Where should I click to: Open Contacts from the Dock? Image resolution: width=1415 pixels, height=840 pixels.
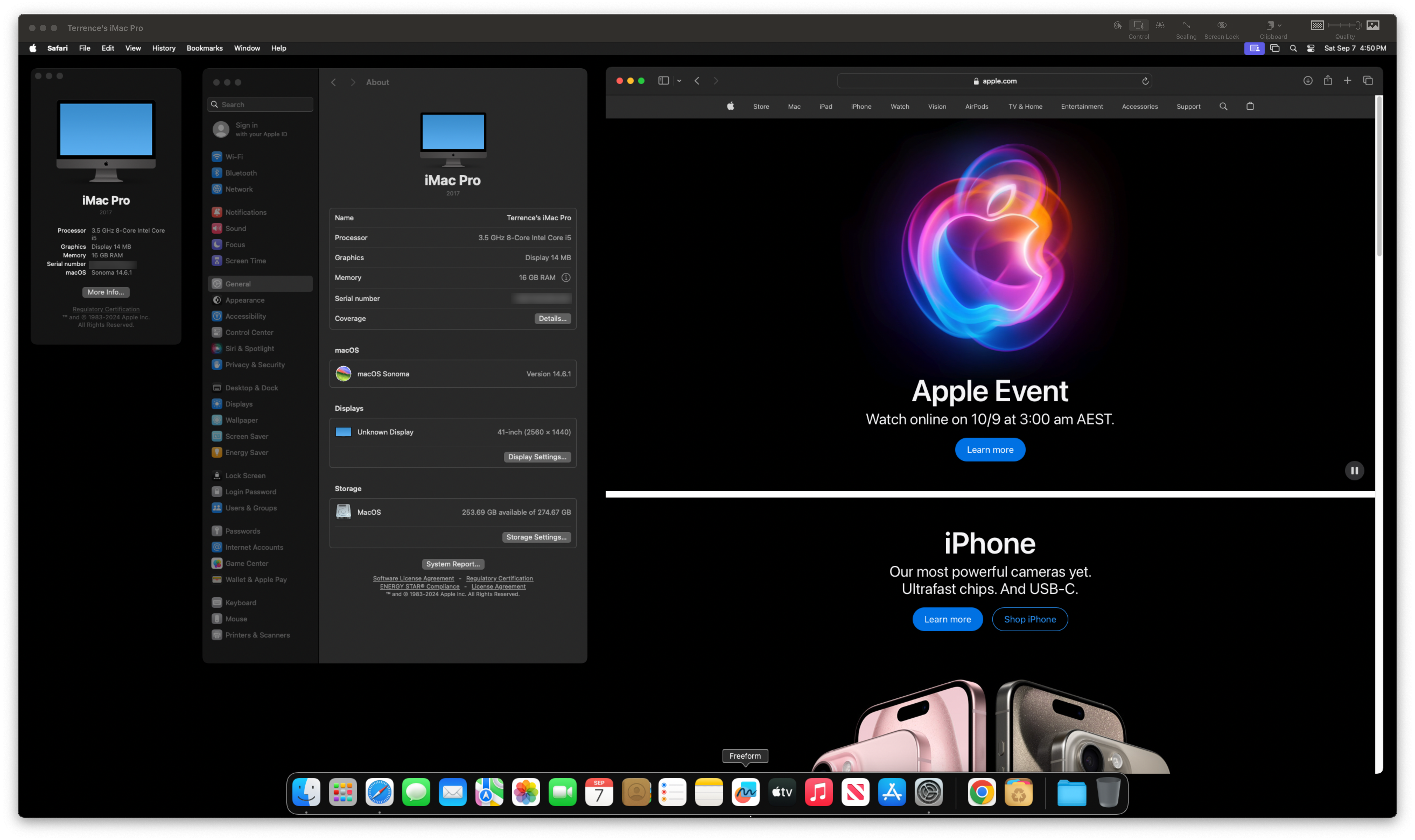click(636, 792)
